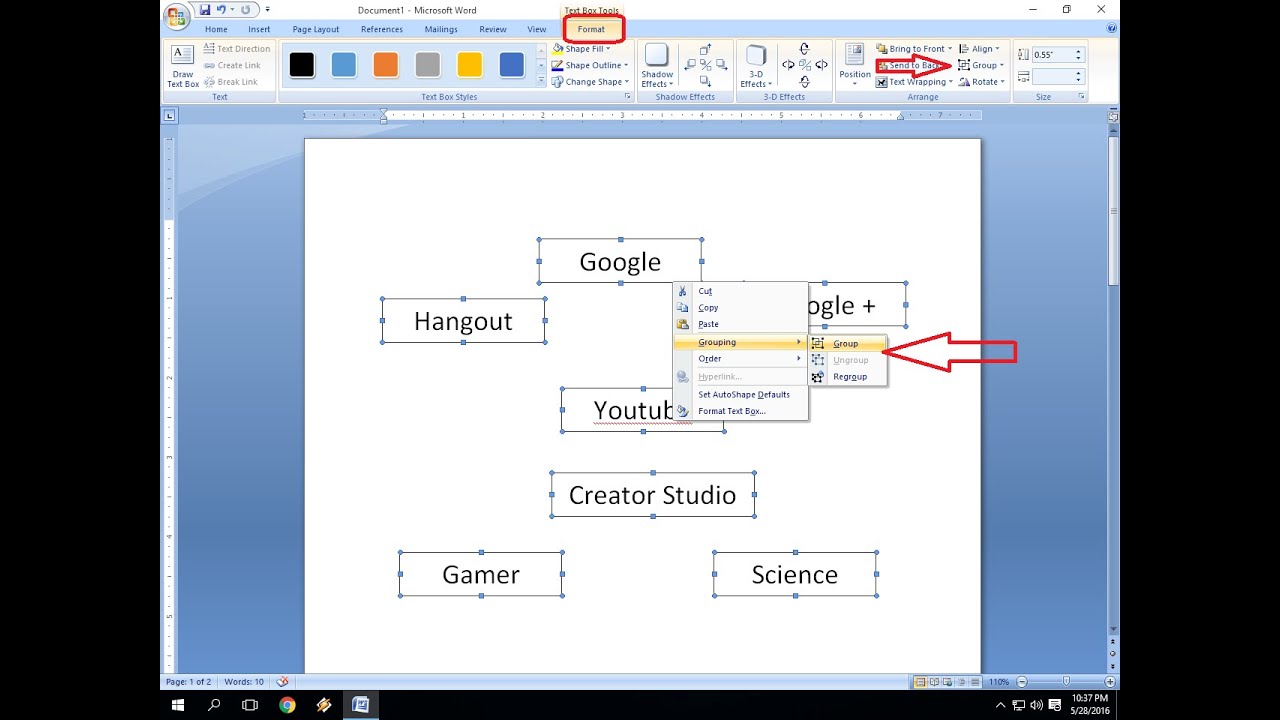Open the Shadow Effects dropdown
The width and height of the screenshot is (1280, 720).
[657, 67]
